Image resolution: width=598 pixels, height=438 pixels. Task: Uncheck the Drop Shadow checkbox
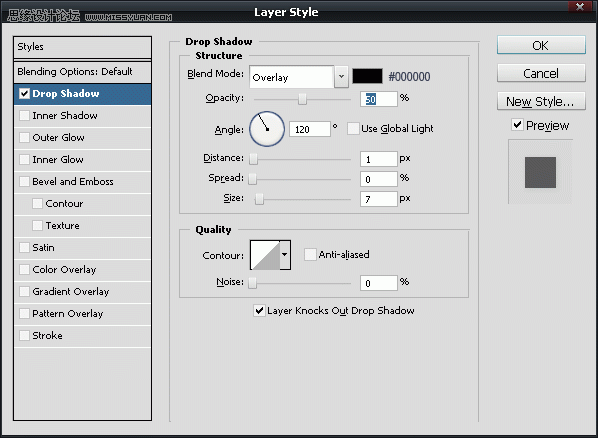[24, 93]
